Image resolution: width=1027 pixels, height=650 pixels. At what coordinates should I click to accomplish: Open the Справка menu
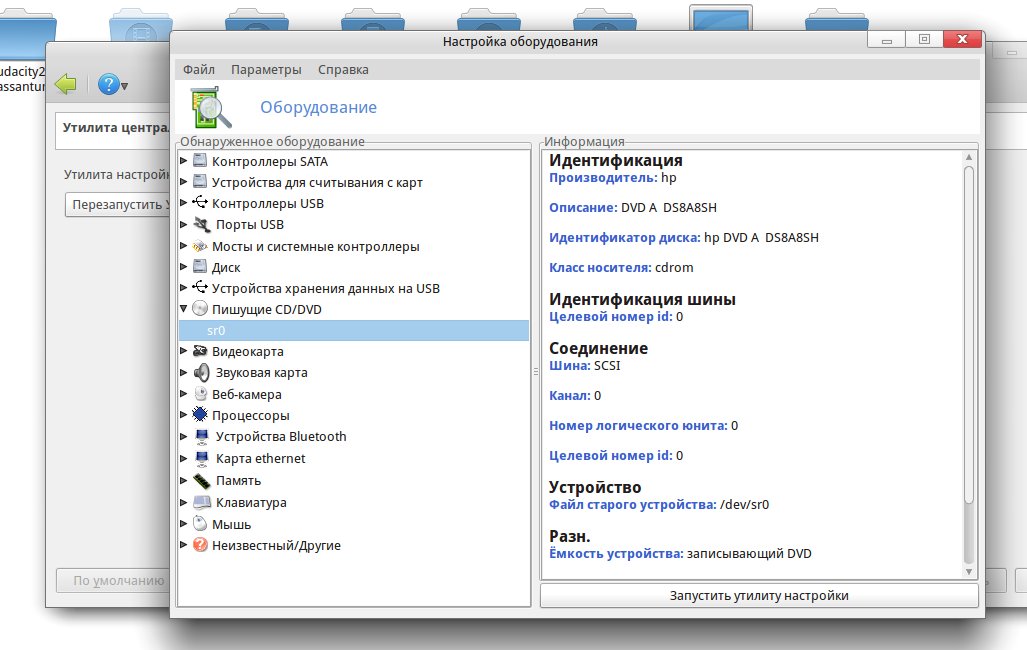point(343,69)
